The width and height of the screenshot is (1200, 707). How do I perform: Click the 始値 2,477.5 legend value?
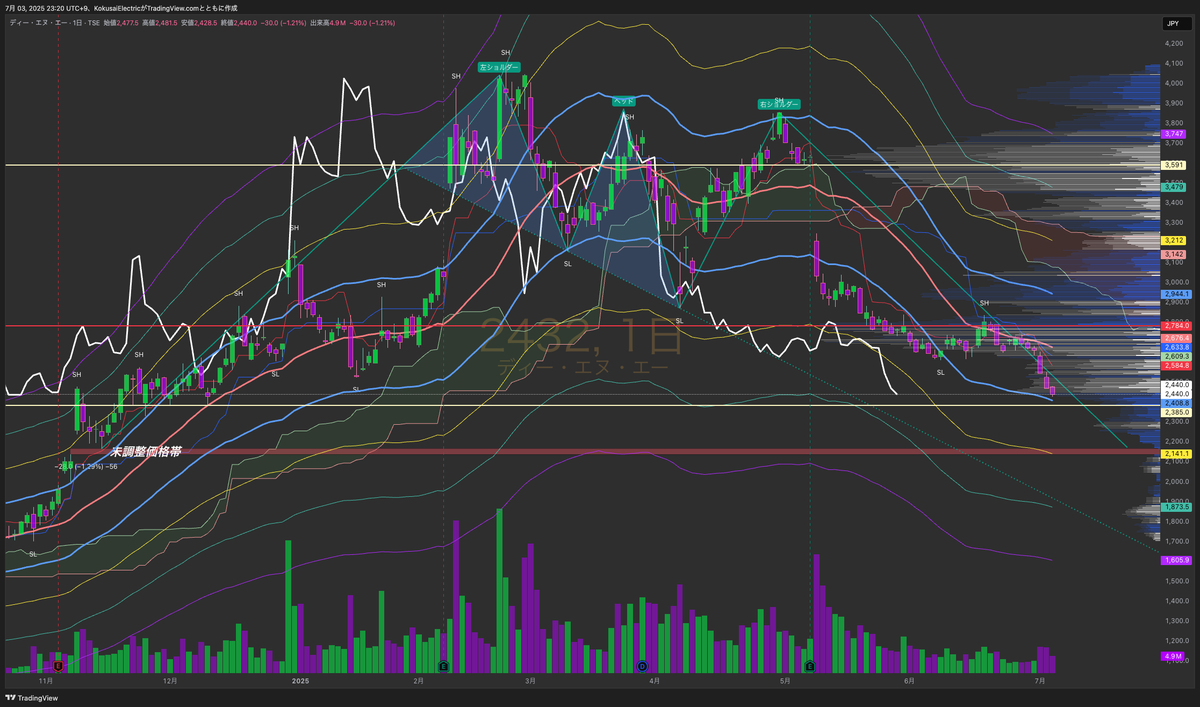click(121, 23)
